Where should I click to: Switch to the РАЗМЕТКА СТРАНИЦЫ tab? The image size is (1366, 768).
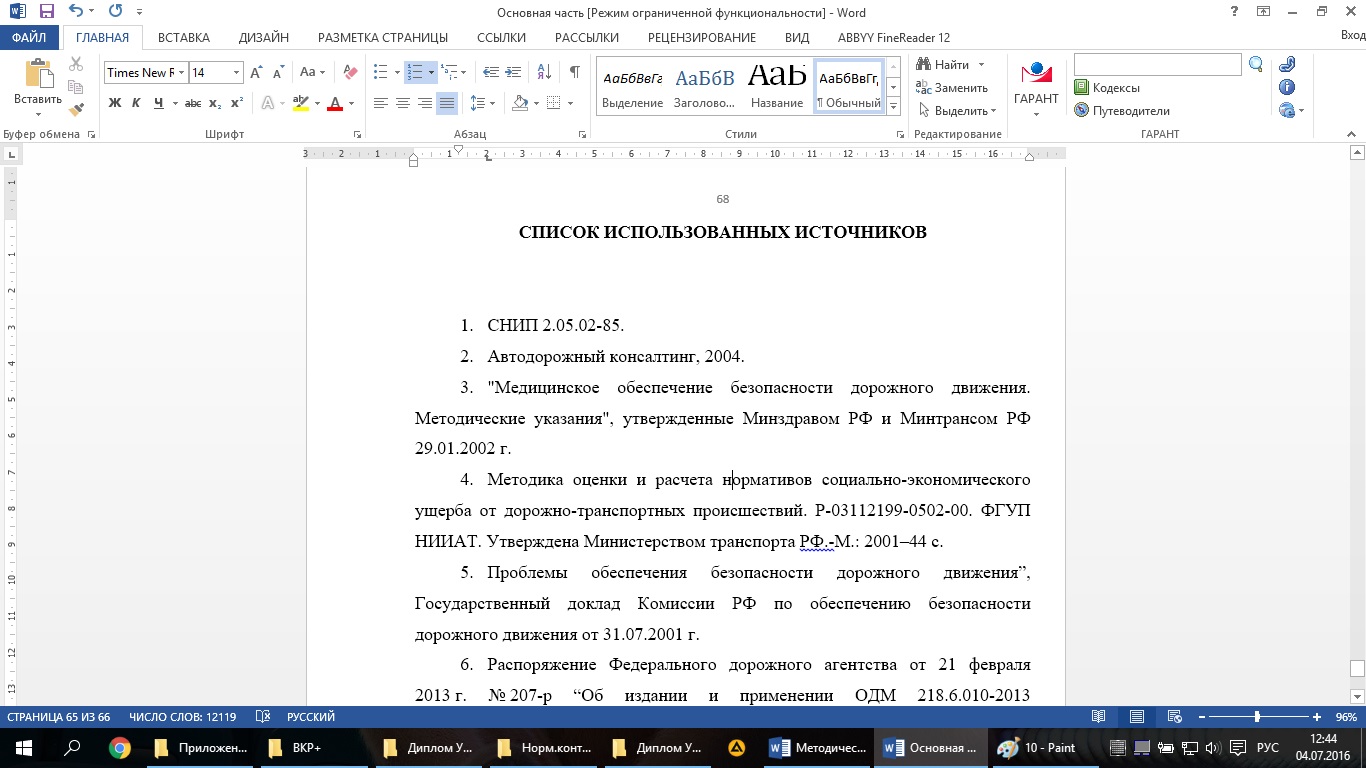(383, 38)
